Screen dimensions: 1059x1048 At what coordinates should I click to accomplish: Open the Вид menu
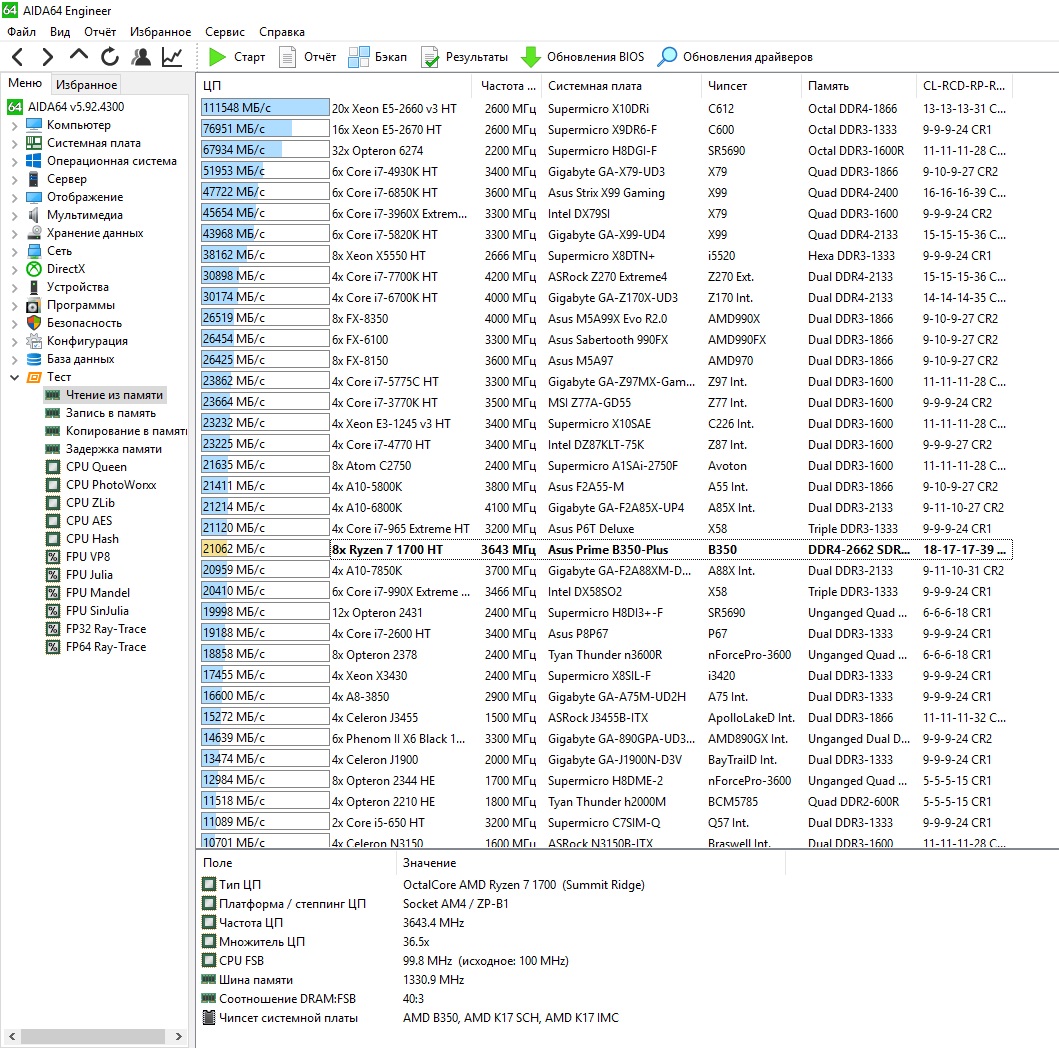59,32
